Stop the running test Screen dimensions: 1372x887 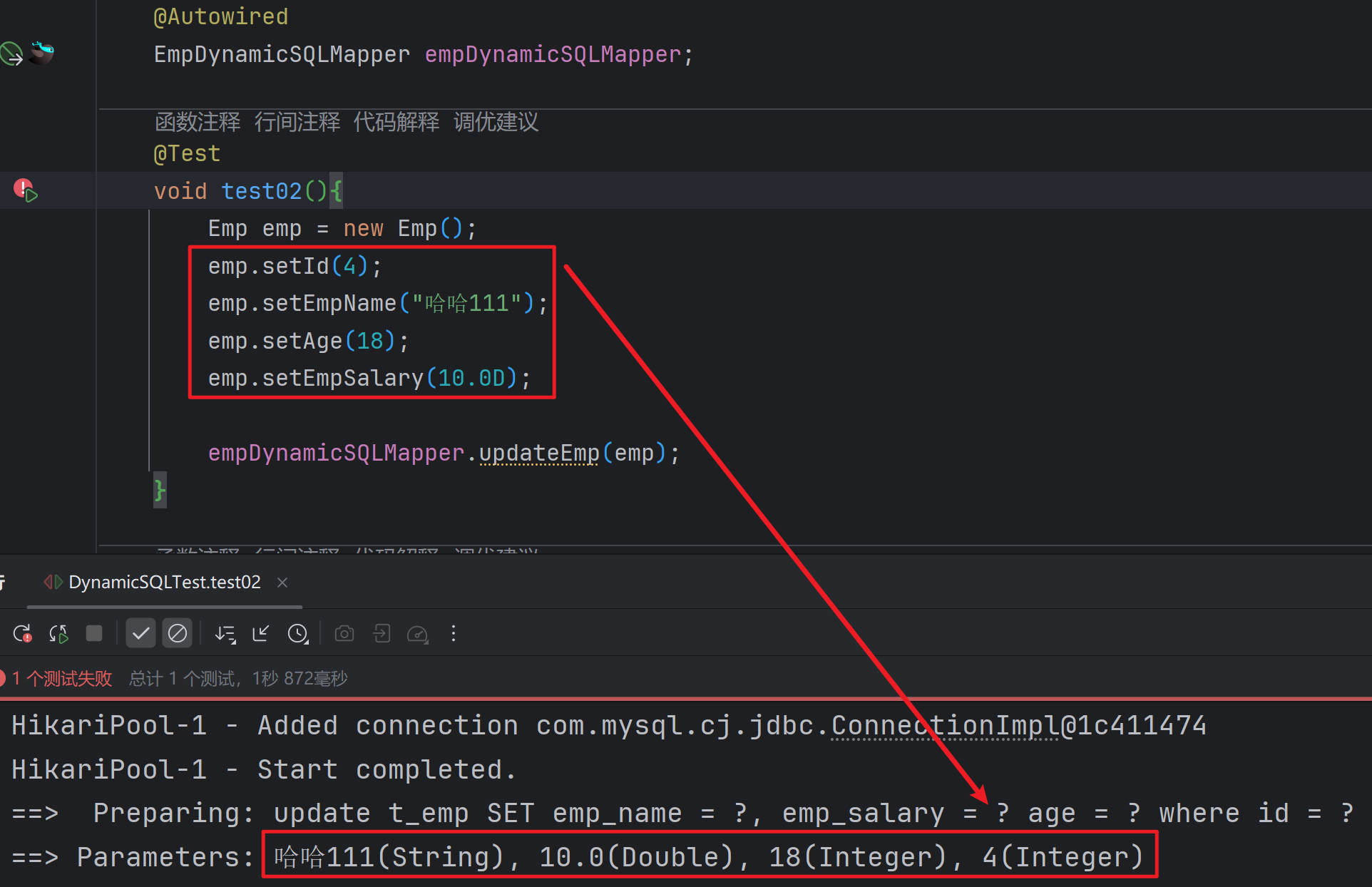94,633
